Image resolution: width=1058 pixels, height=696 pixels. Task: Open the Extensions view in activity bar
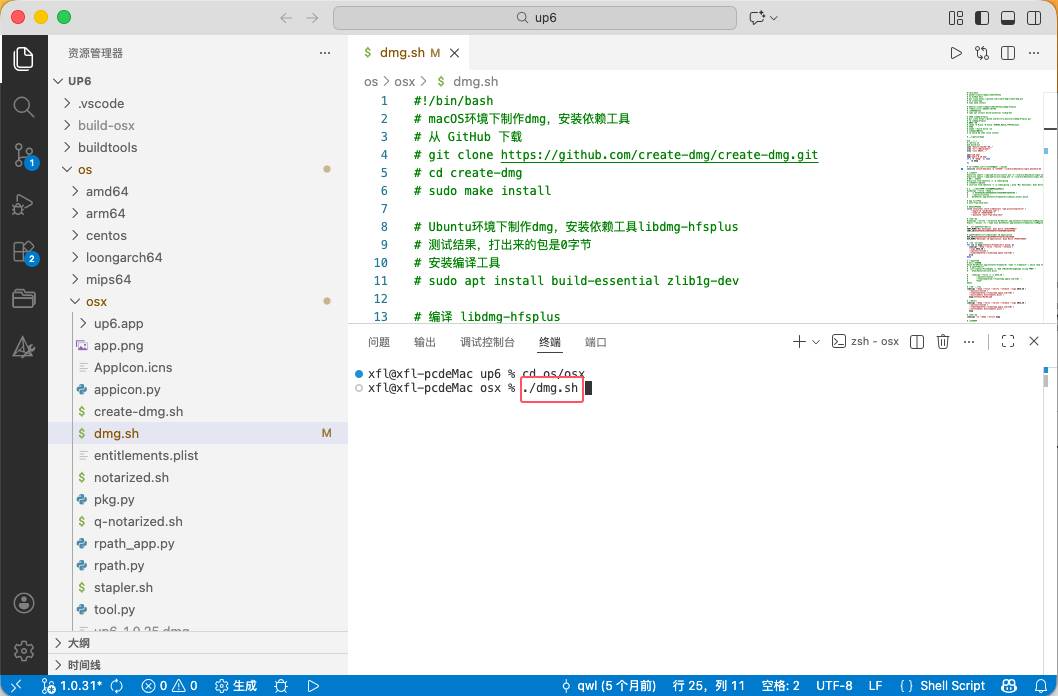point(23,251)
